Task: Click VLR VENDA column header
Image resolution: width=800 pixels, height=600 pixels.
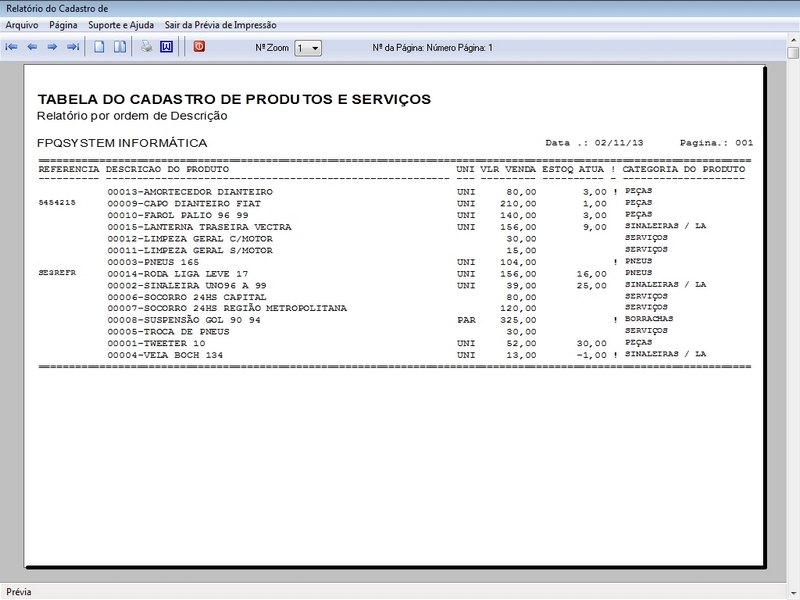Action: [x=508, y=169]
